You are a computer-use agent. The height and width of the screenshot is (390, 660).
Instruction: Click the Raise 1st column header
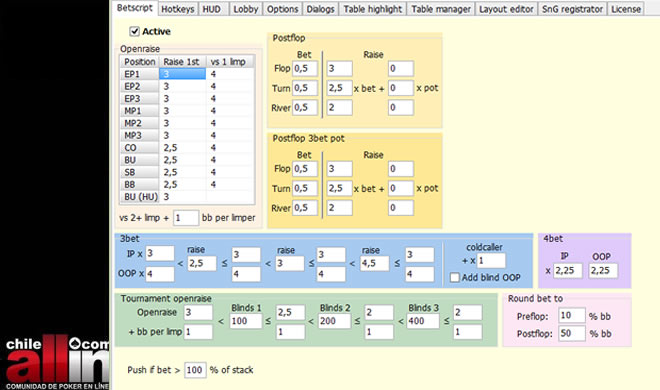click(x=182, y=61)
